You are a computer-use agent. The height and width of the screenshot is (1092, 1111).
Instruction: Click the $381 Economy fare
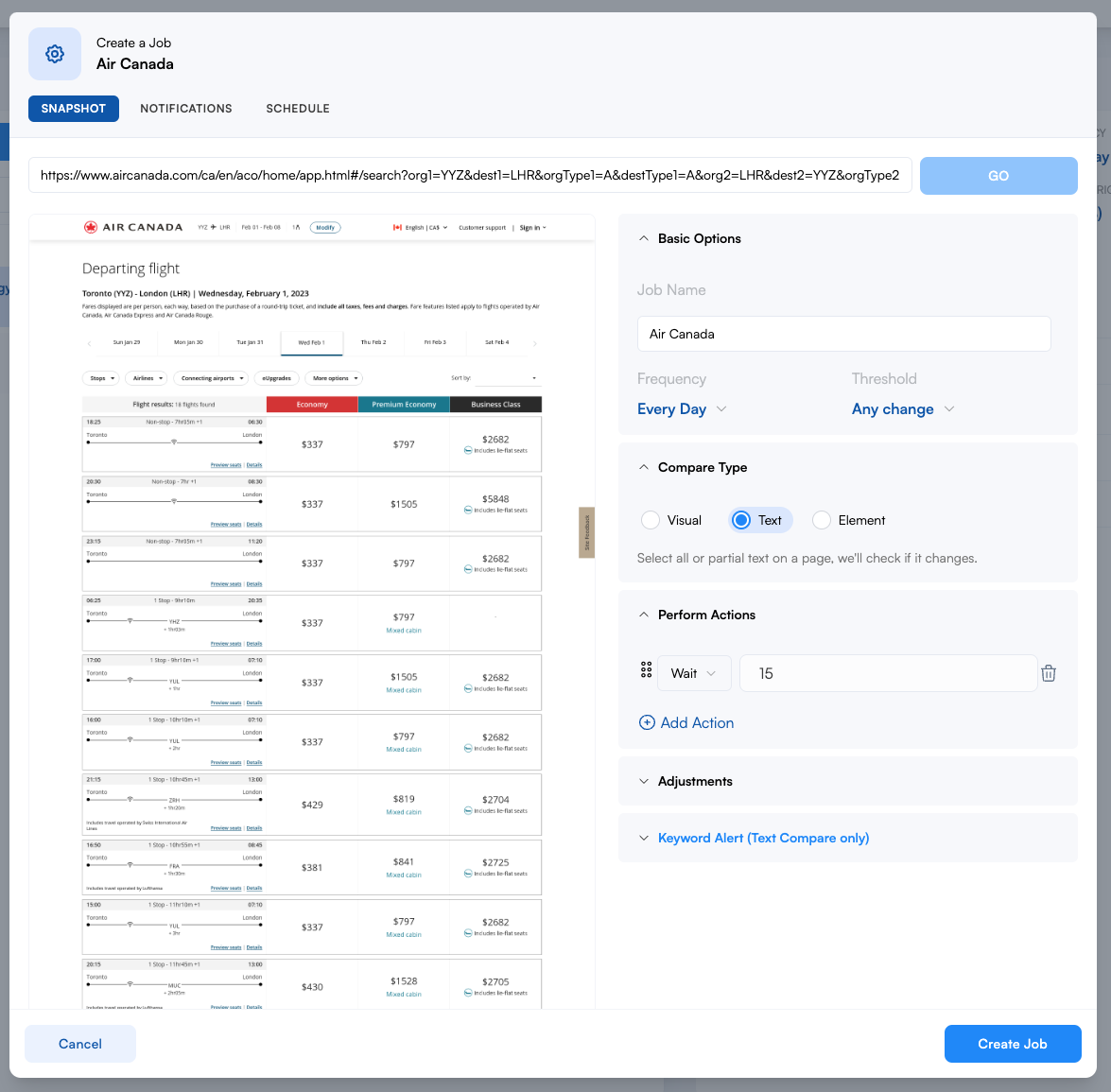coord(312,867)
